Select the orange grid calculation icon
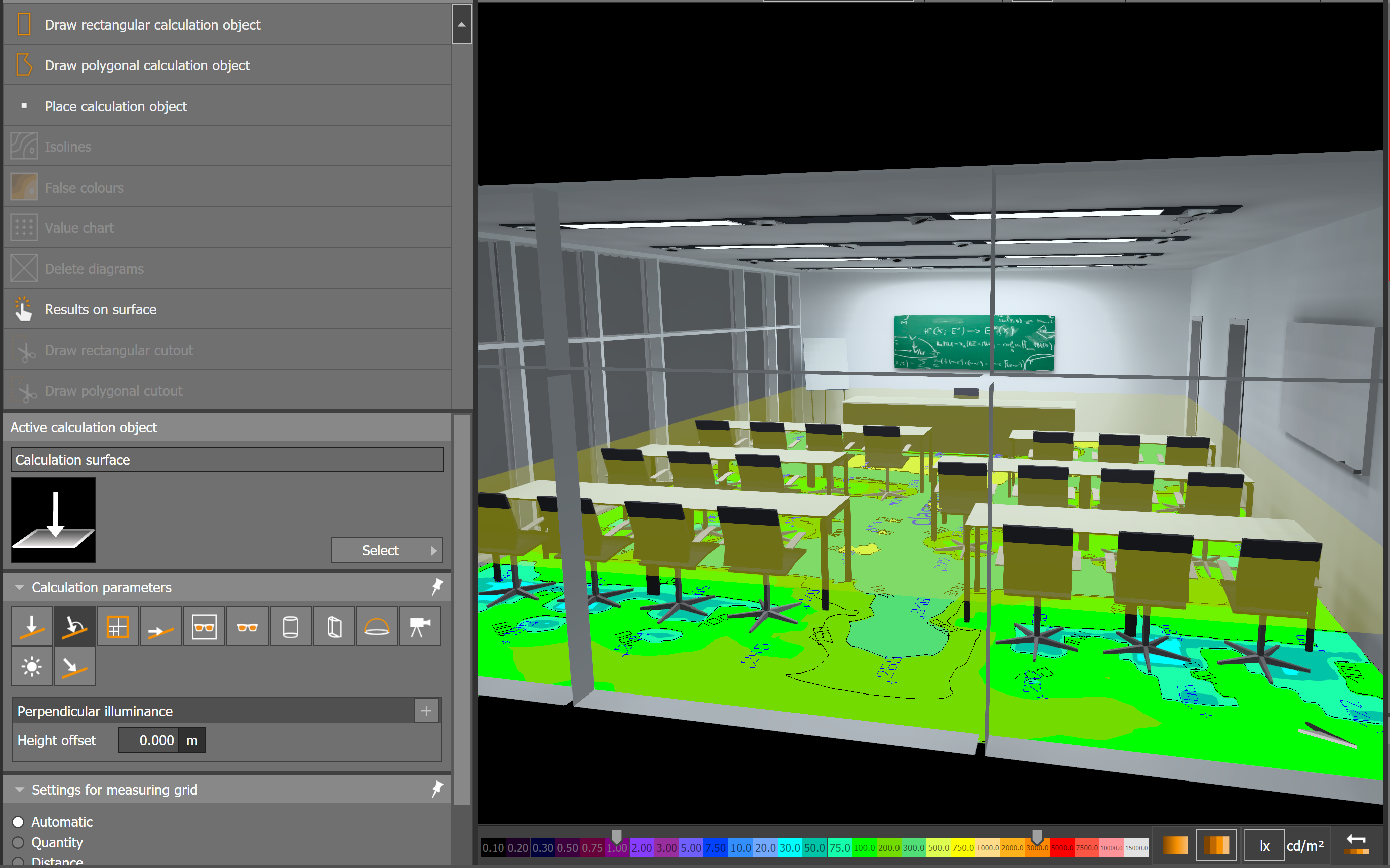1390x868 pixels. [x=118, y=626]
